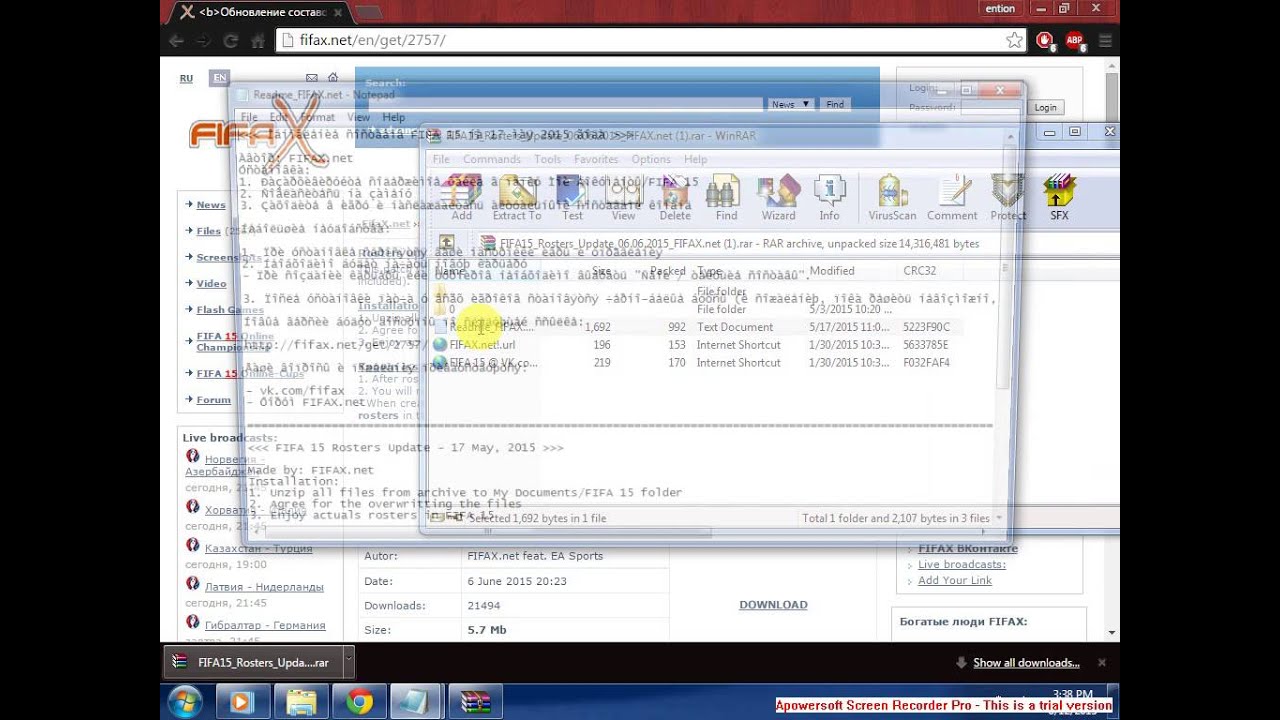Expand the News dropdown in site search
This screenshot has width=1280, height=720.
[x=791, y=104]
